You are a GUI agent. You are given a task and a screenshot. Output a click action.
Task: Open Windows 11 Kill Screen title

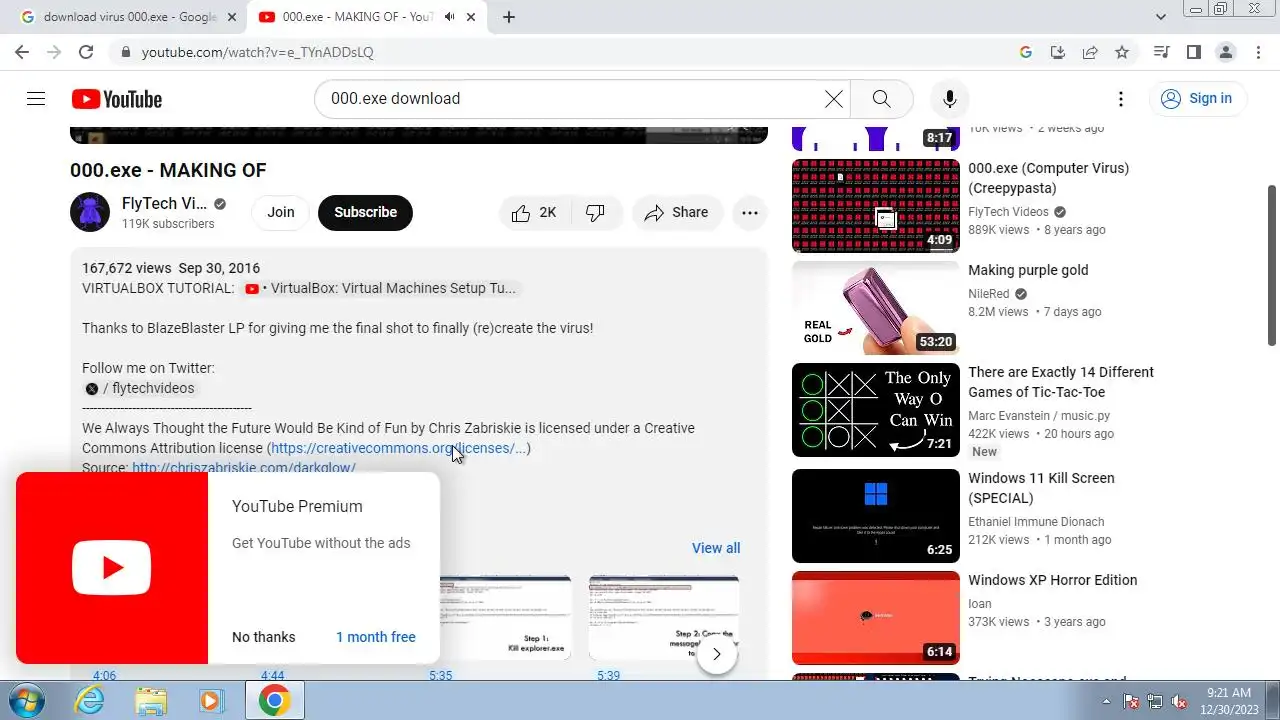click(x=1041, y=488)
